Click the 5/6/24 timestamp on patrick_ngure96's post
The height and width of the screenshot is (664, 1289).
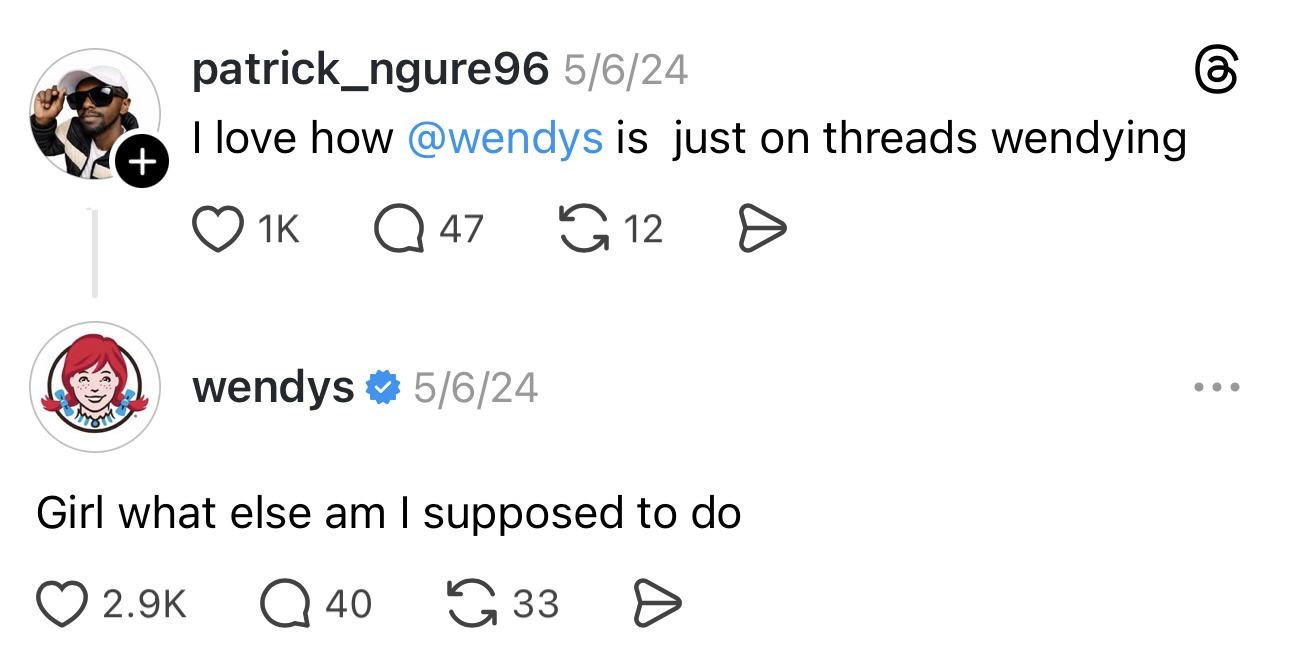625,70
